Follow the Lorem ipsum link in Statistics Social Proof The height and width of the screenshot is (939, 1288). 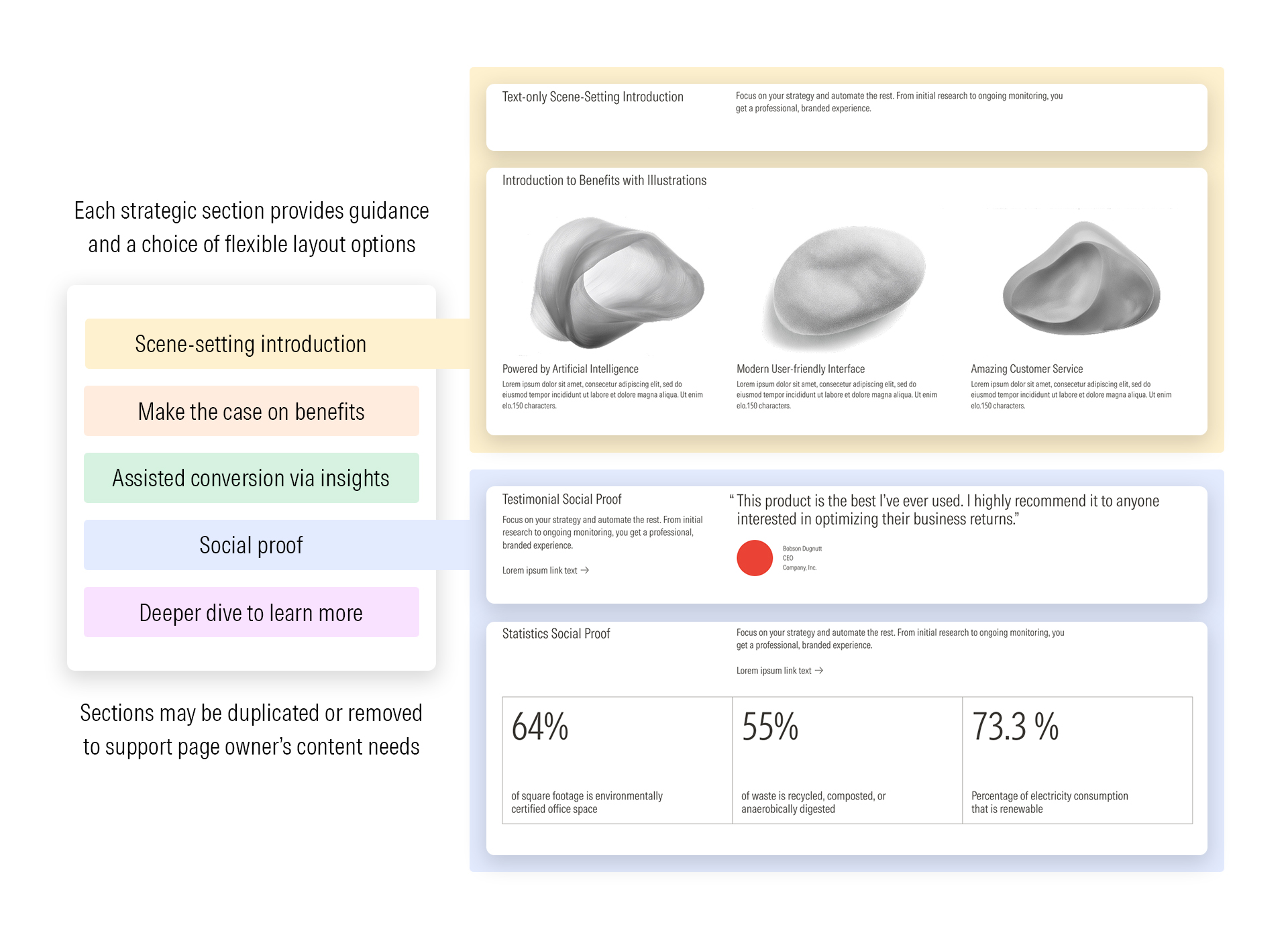(773, 671)
